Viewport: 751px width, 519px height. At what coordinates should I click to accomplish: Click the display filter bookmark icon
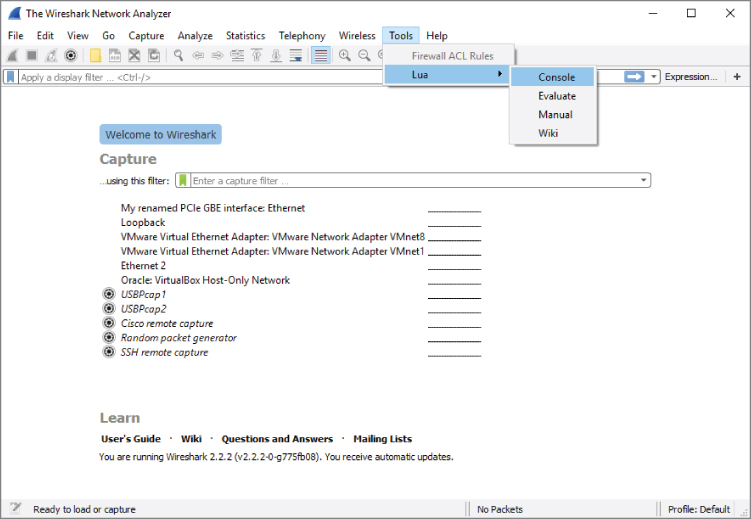tap(11, 77)
